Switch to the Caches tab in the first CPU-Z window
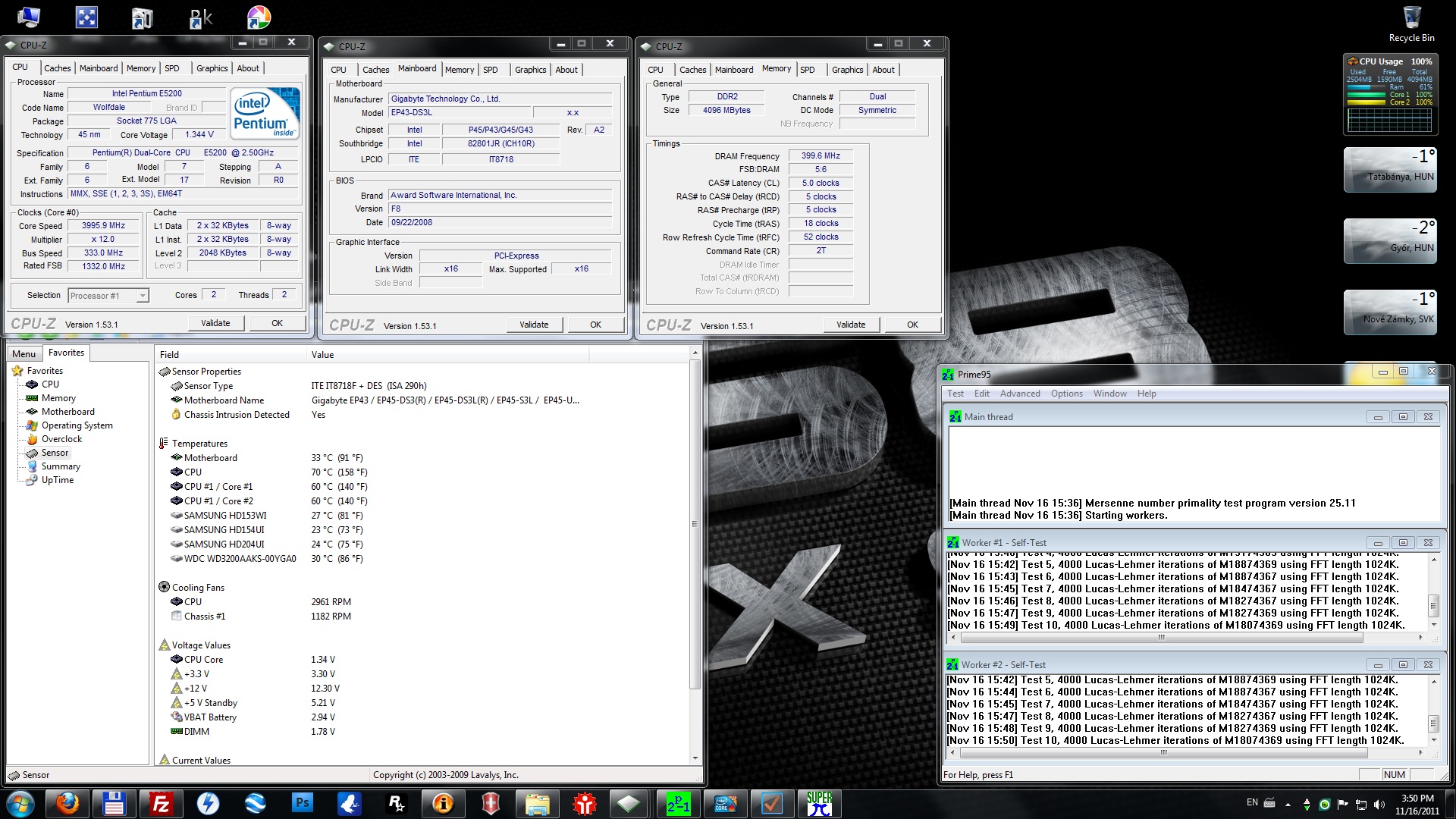The height and width of the screenshot is (819, 1456). click(57, 68)
